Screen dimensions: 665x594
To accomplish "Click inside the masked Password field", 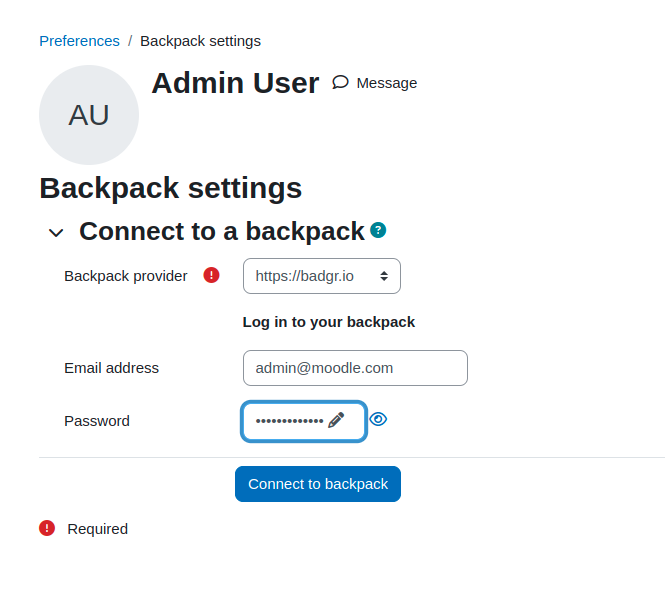I will click(304, 421).
